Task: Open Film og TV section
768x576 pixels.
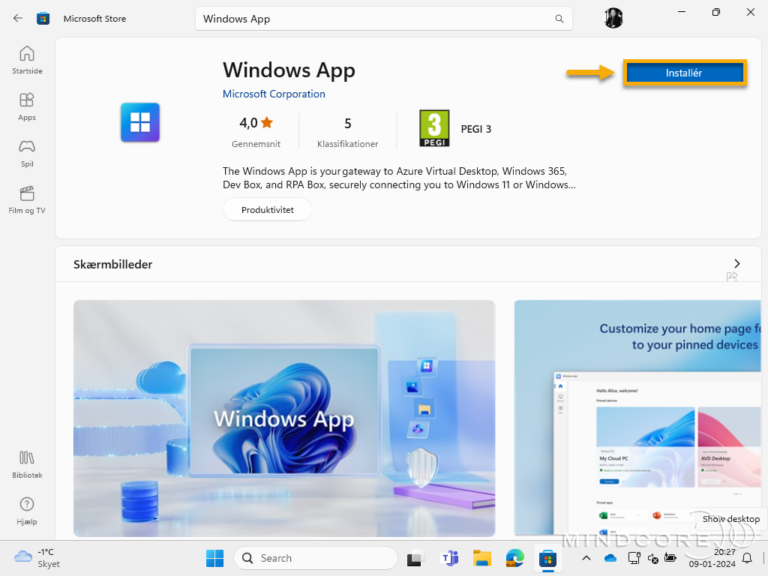Action: (x=27, y=199)
